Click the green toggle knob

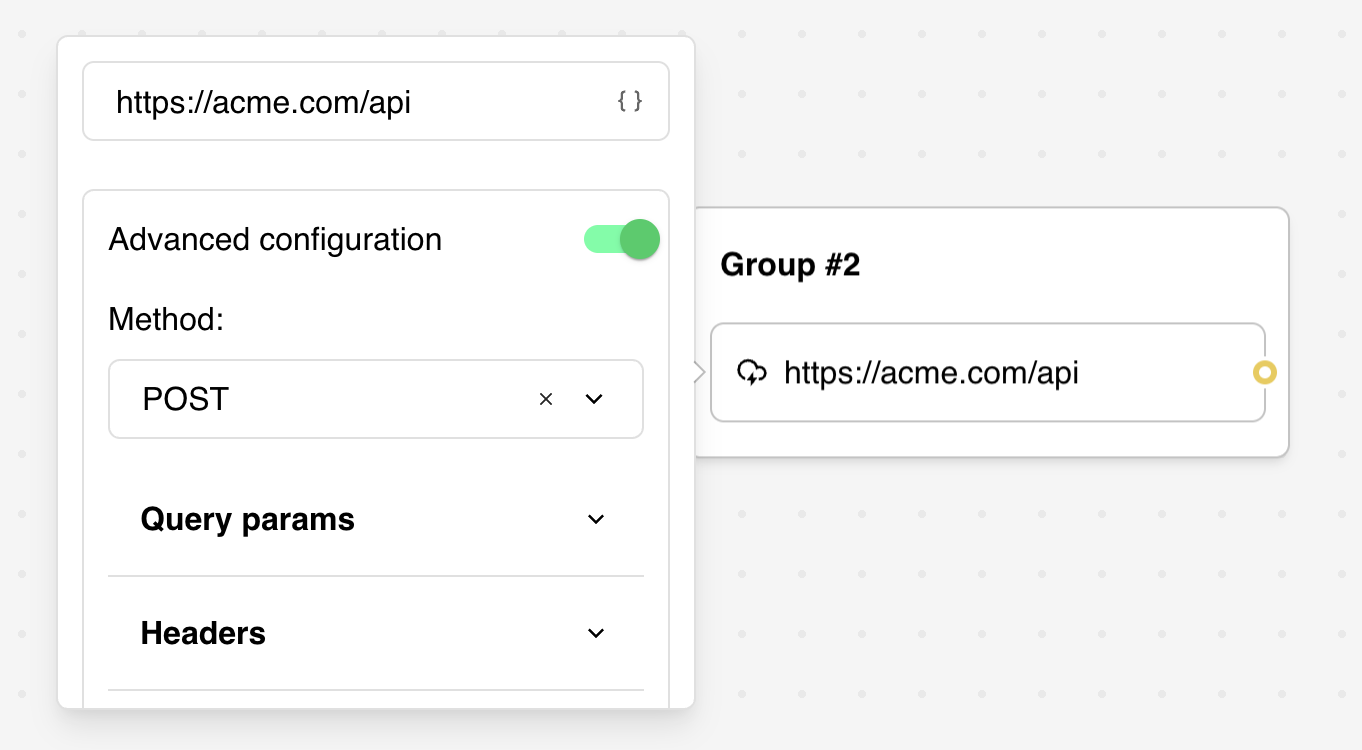(x=640, y=239)
